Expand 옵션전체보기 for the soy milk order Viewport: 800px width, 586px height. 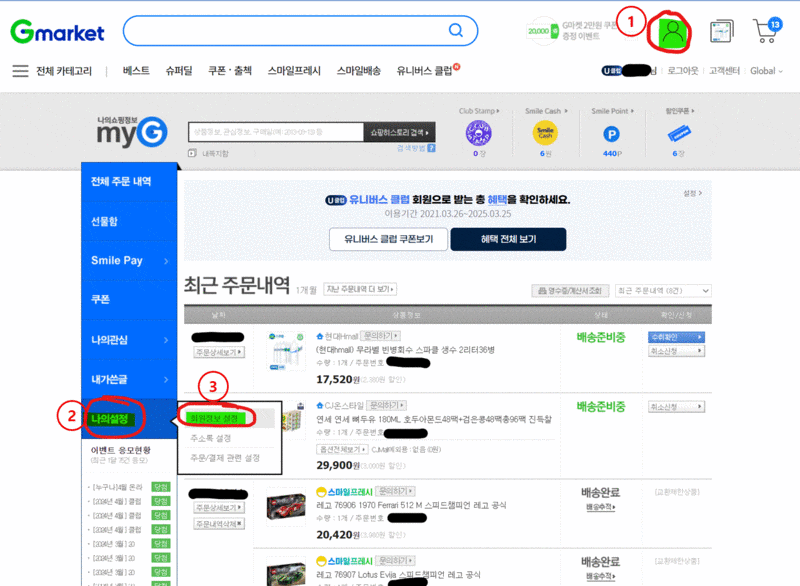click(341, 449)
